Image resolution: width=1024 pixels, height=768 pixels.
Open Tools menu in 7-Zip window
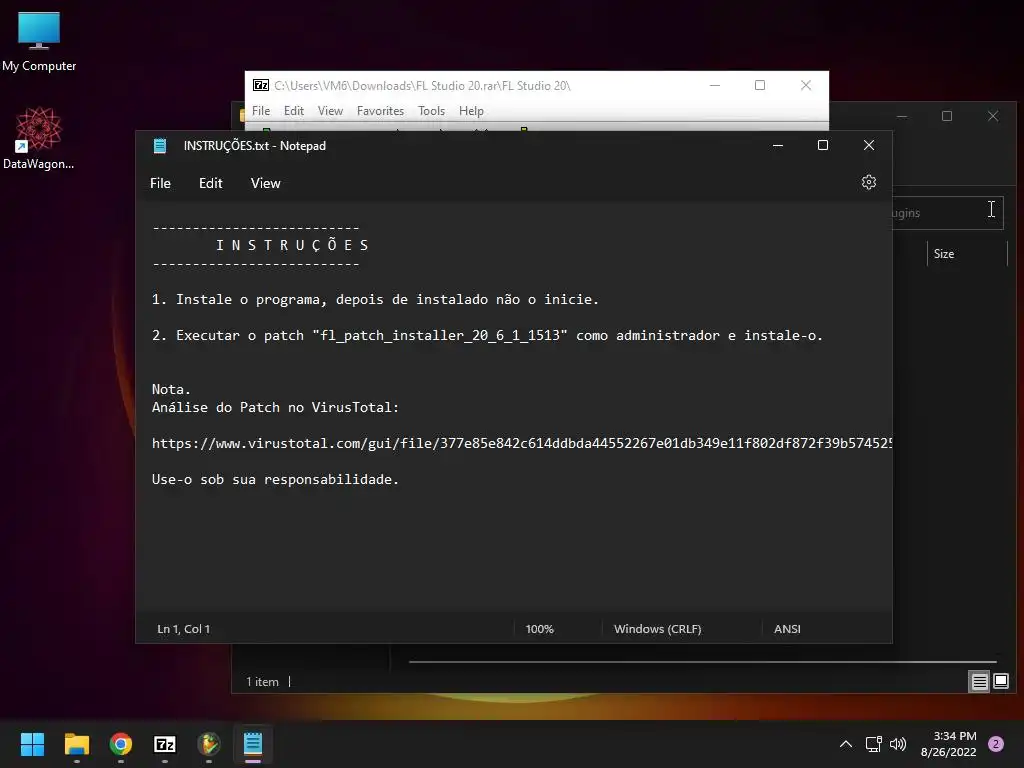pyautogui.click(x=431, y=111)
